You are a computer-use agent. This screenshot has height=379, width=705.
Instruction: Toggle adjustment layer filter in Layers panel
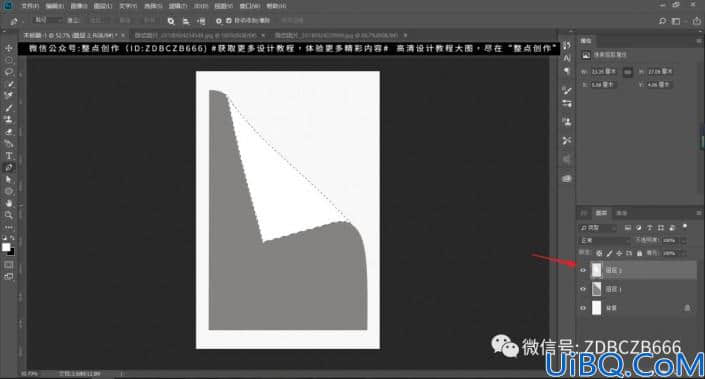tap(638, 227)
